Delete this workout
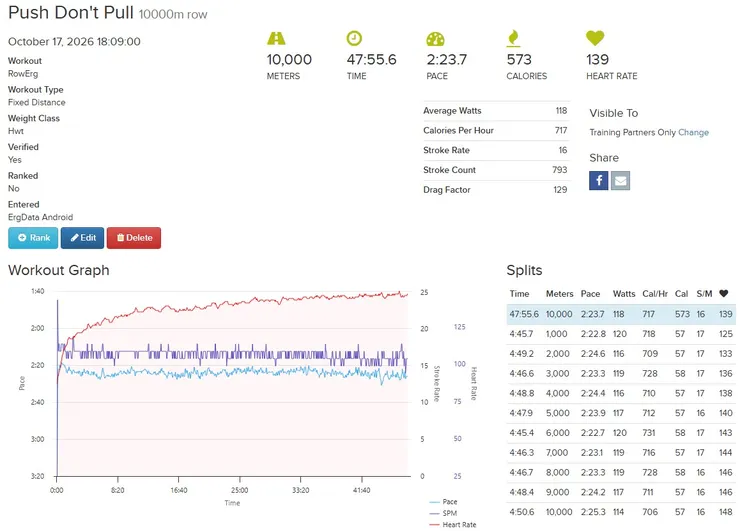This screenshot has width=740, height=531. (x=134, y=238)
